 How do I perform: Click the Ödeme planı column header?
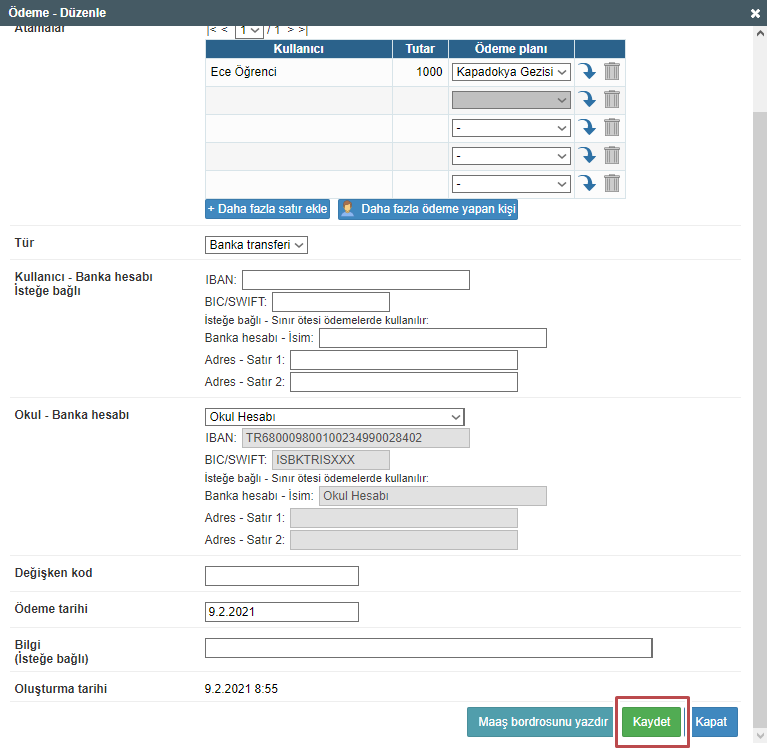click(511, 49)
